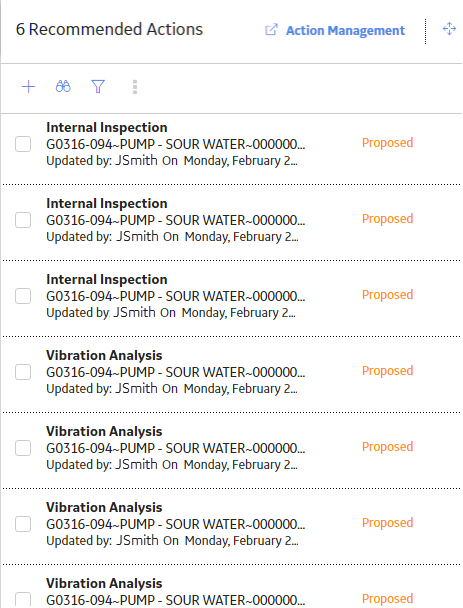Open the filter funnel icon
This screenshot has width=463, height=608.
click(x=98, y=86)
